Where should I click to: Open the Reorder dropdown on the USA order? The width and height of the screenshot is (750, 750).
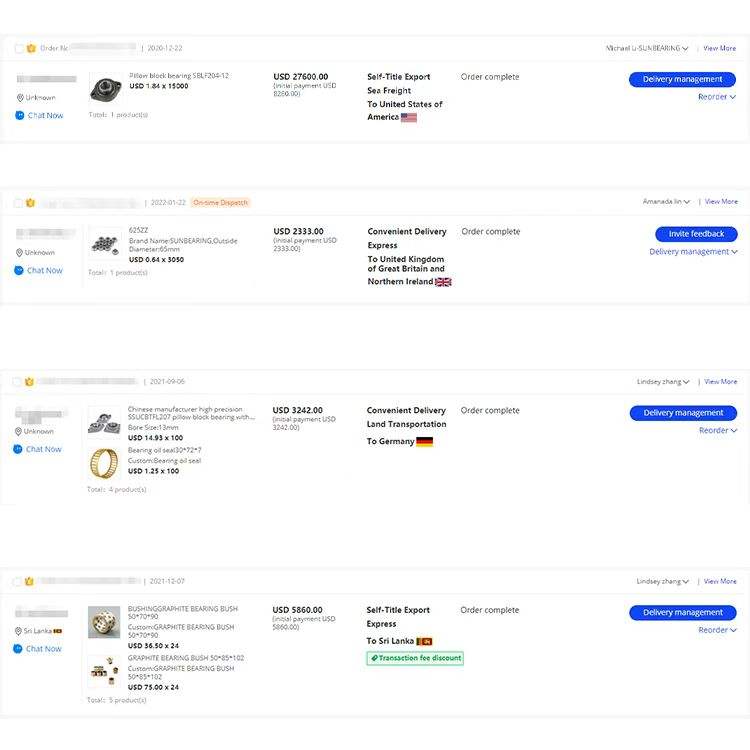point(717,97)
